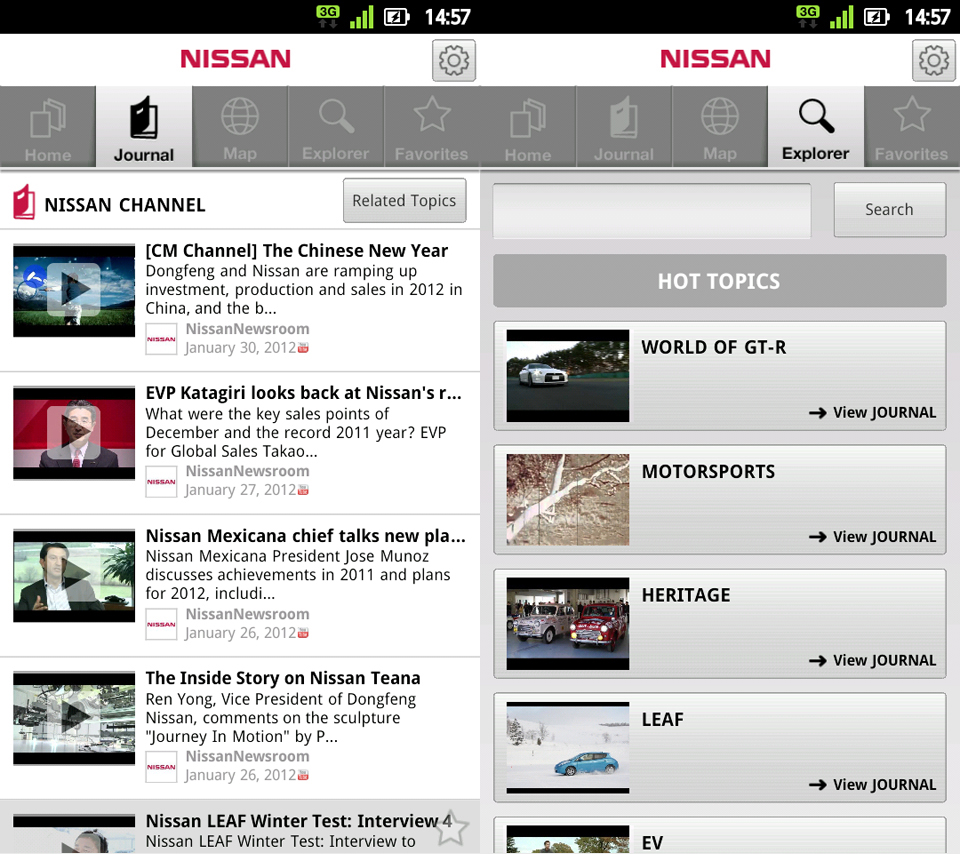Open Explorer tab from the Journal screen

(x=336, y=127)
